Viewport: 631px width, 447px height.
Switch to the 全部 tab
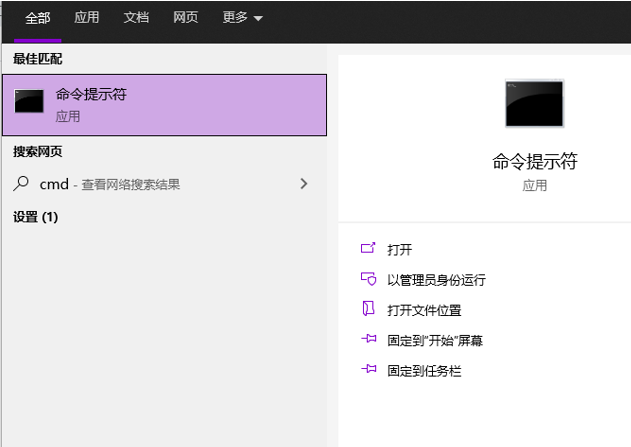coord(37,18)
